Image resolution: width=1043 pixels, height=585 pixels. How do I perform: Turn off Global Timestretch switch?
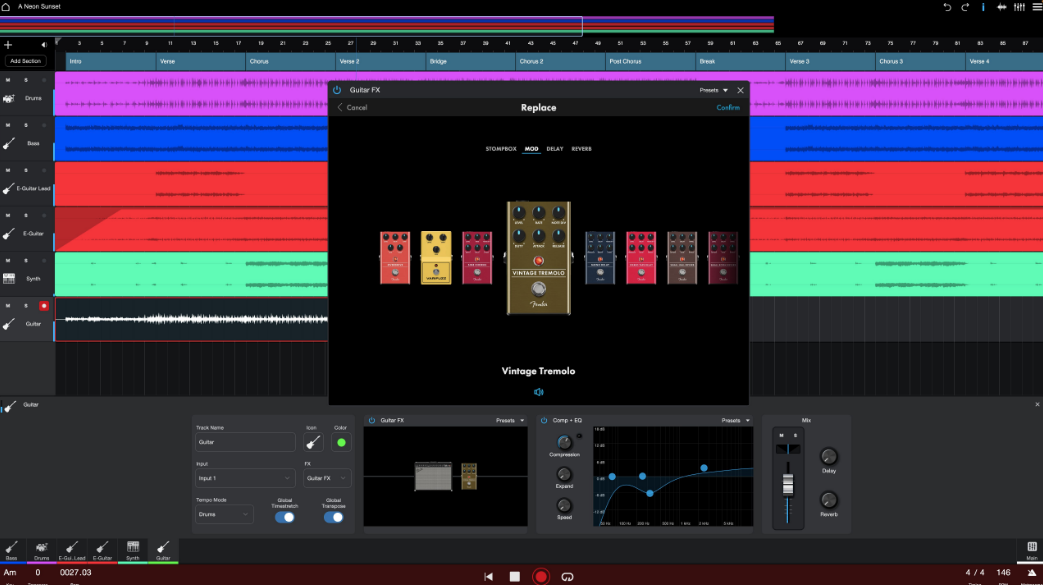285,517
